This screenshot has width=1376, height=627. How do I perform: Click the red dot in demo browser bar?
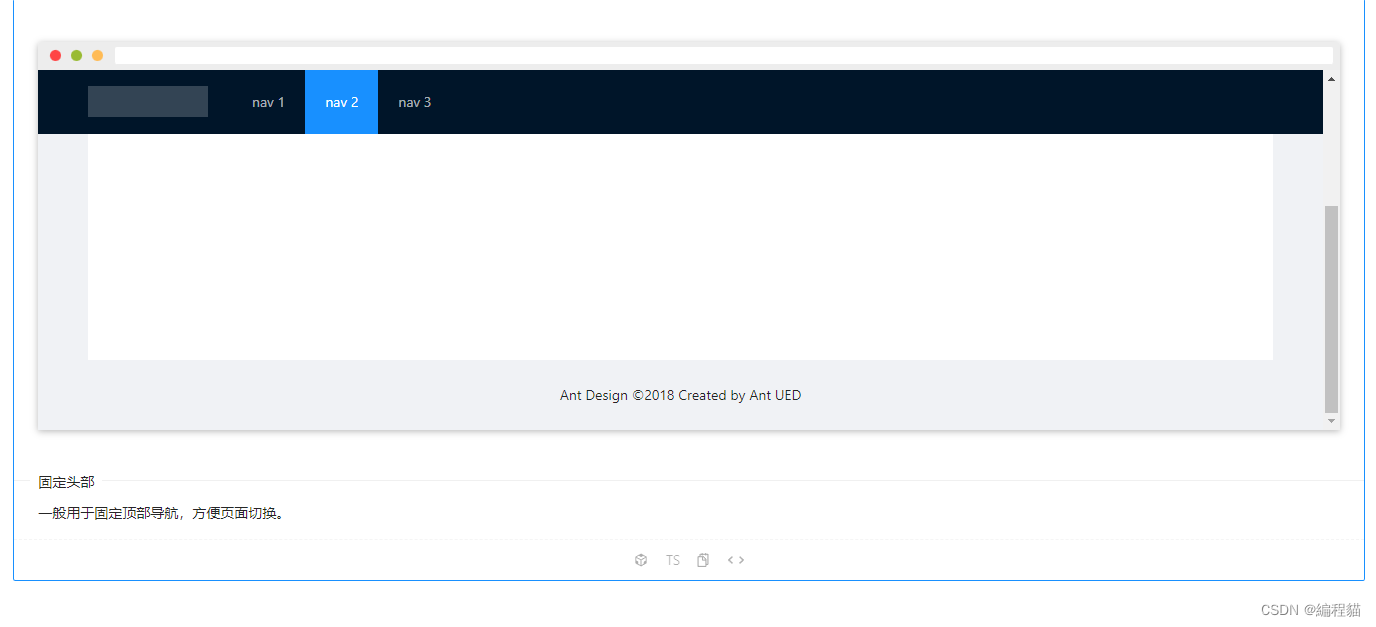tap(56, 56)
